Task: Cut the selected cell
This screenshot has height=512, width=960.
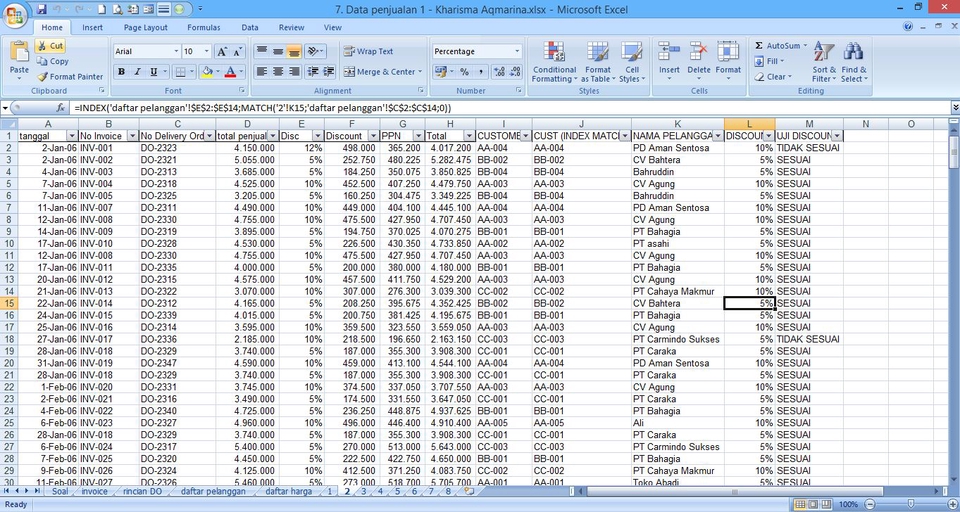Action: point(50,46)
